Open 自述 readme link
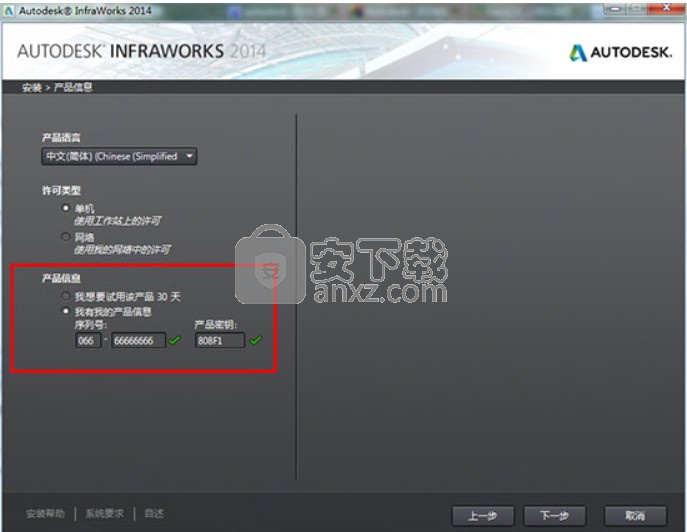This screenshot has height=532, width=687. pos(154,514)
